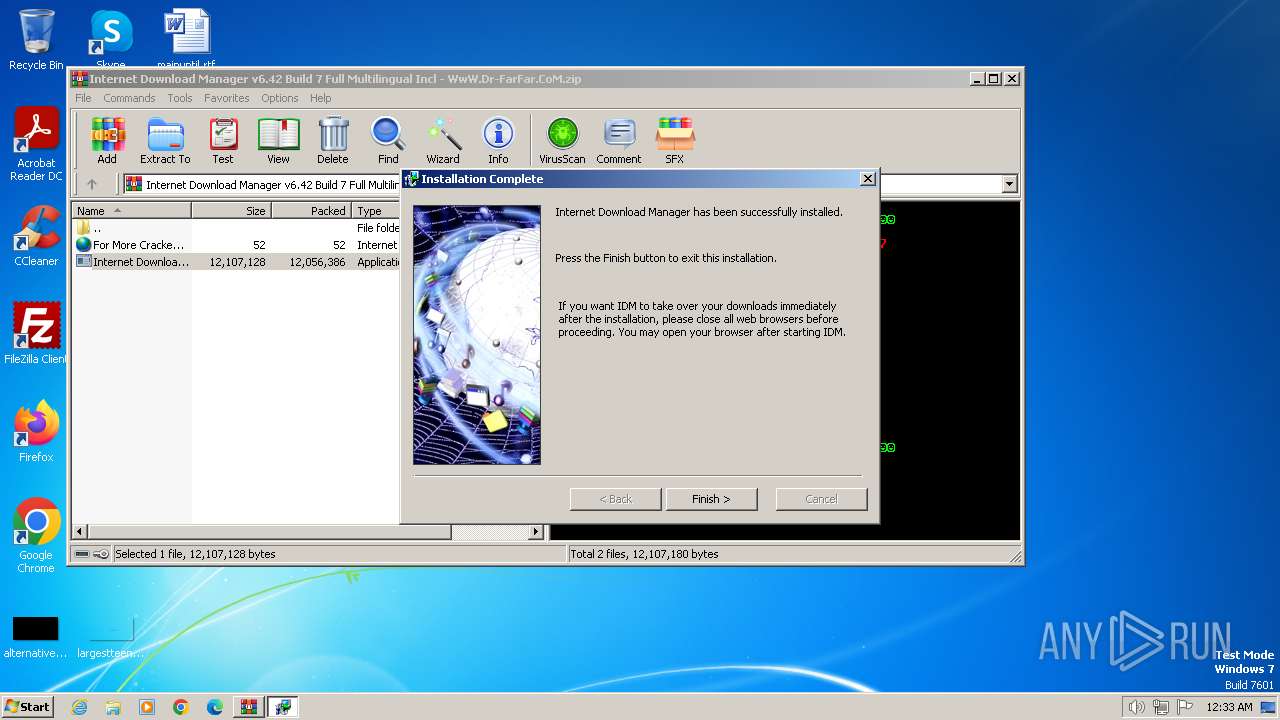Open the Commands menu
This screenshot has height=720, width=1280.
tap(129, 98)
